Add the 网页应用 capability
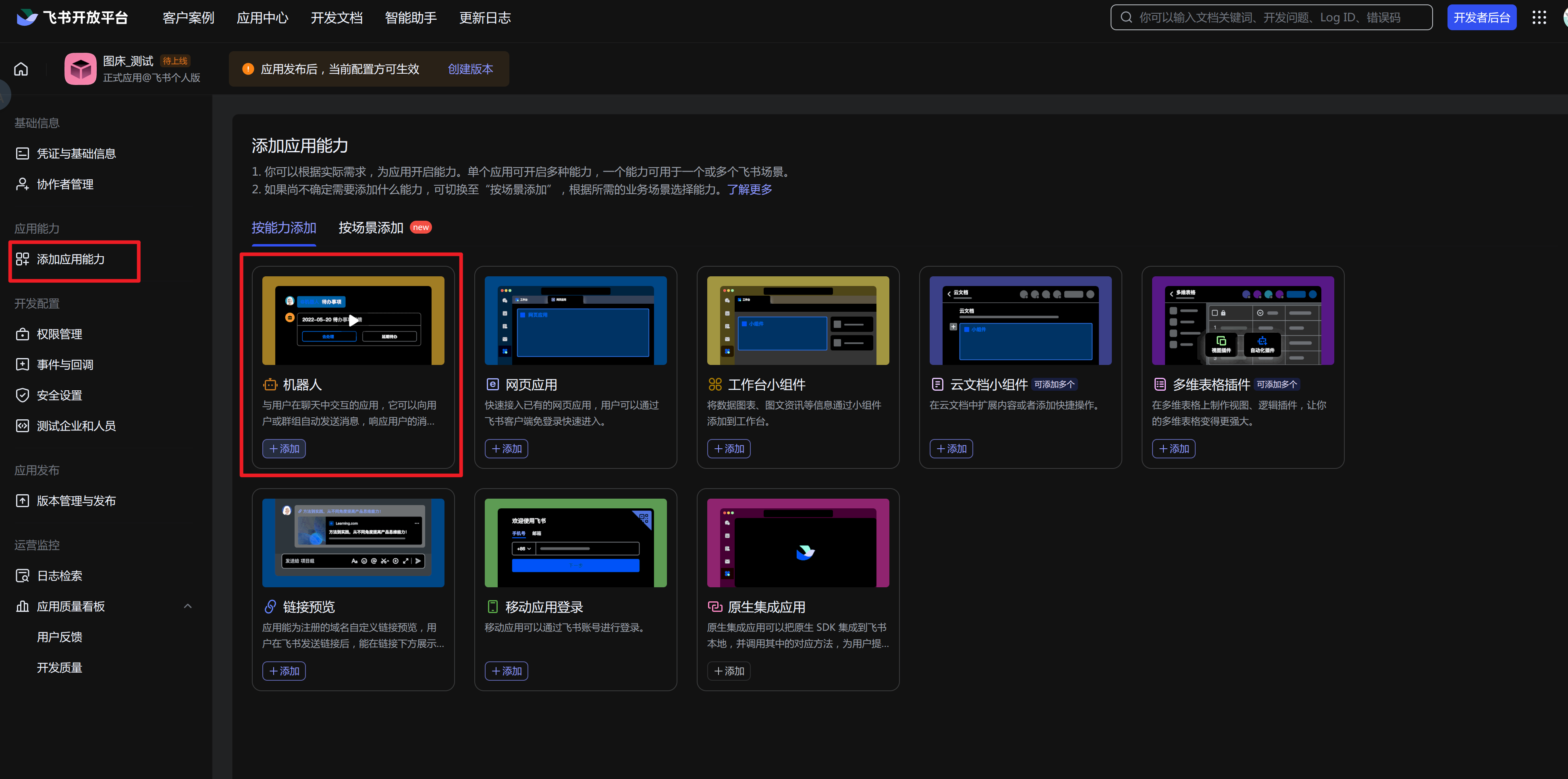The image size is (1568, 779). click(507, 449)
